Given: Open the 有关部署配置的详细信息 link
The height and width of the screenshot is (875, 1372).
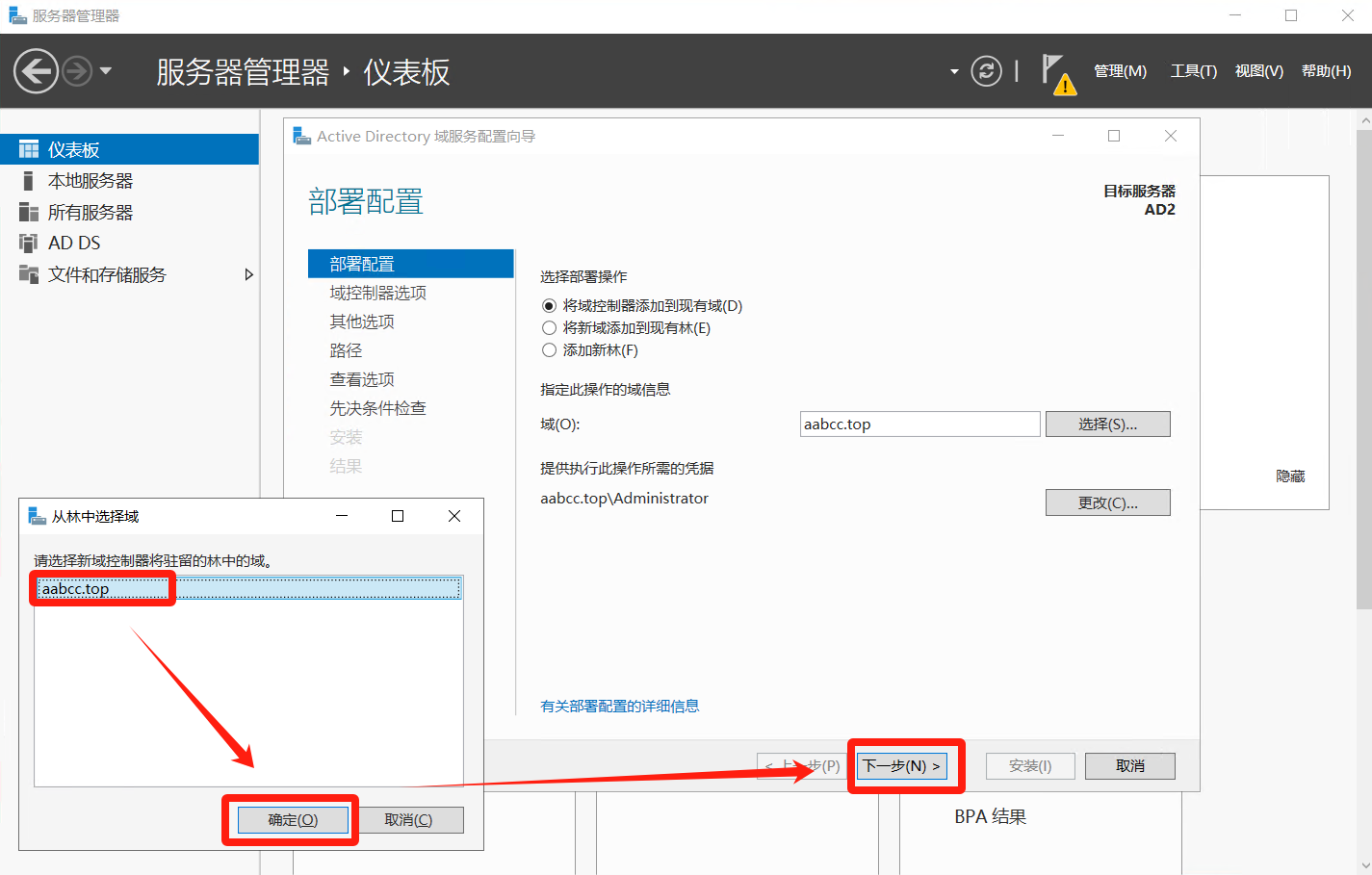Looking at the screenshot, I should click(620, 706).
